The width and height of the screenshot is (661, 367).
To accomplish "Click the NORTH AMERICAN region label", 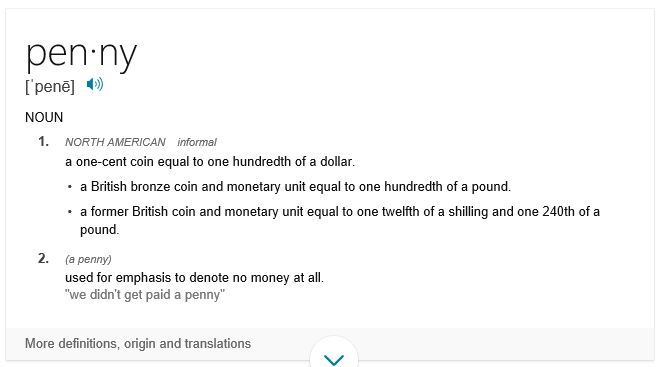I will [115, 142].
